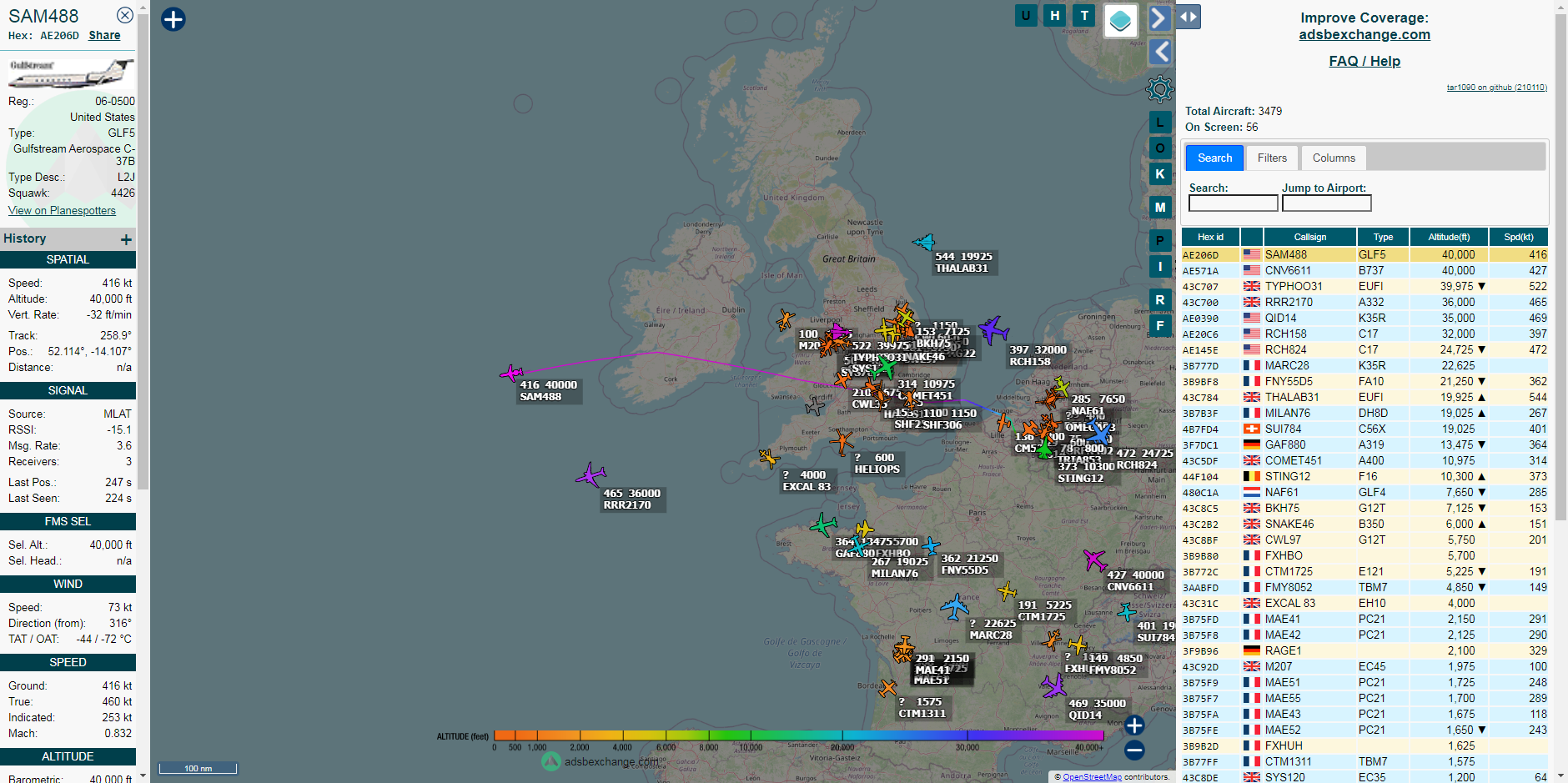Select the HELIOPS aircraft icon on map
The height and width of the screenshot is (783, 1568).
[x=842, y=441]
